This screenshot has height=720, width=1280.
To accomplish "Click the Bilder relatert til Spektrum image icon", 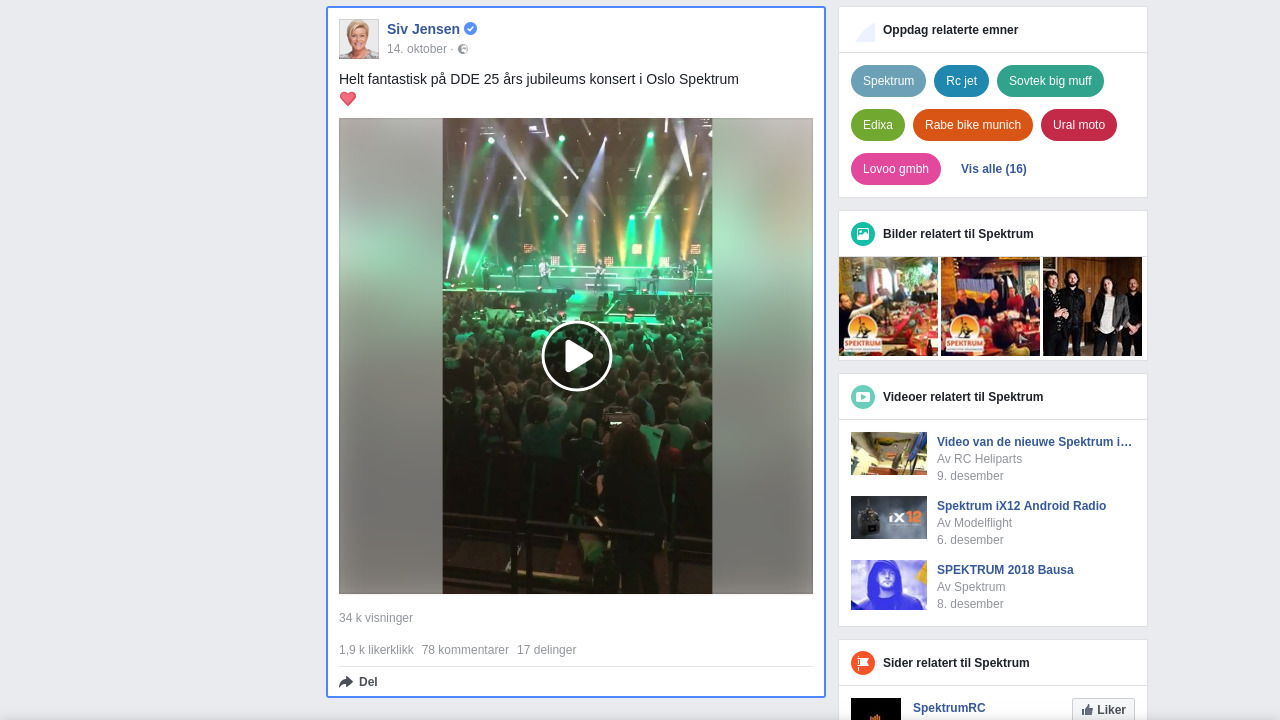I will [x=863, y=234].
